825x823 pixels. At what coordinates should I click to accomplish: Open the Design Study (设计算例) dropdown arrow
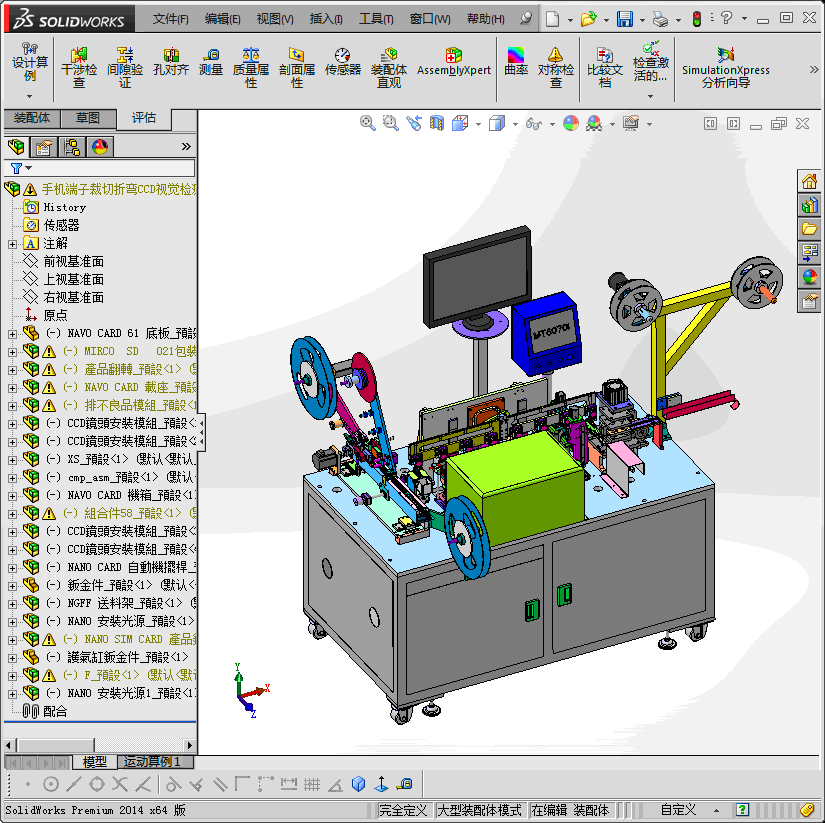[x=29, y=96]
